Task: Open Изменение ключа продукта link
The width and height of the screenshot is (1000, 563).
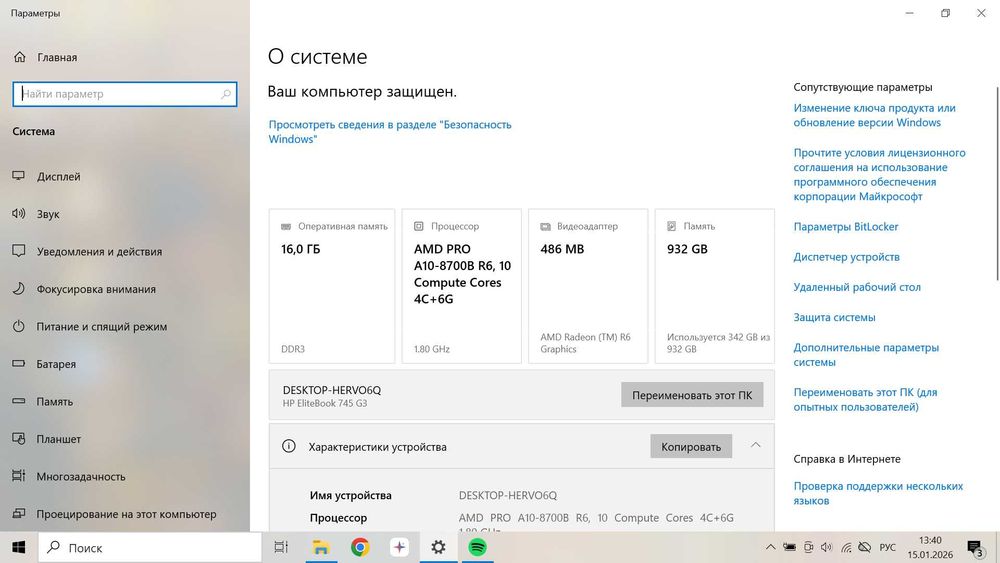Action: 874,115
